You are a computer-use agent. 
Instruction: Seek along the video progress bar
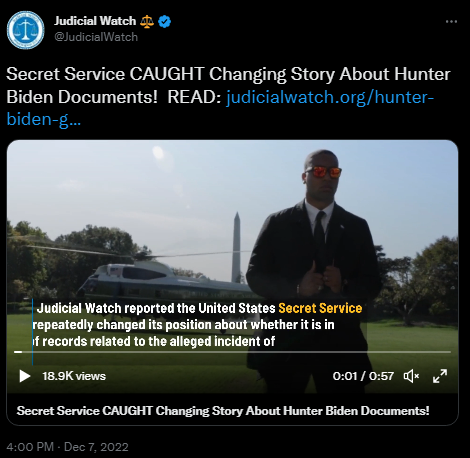232,352
